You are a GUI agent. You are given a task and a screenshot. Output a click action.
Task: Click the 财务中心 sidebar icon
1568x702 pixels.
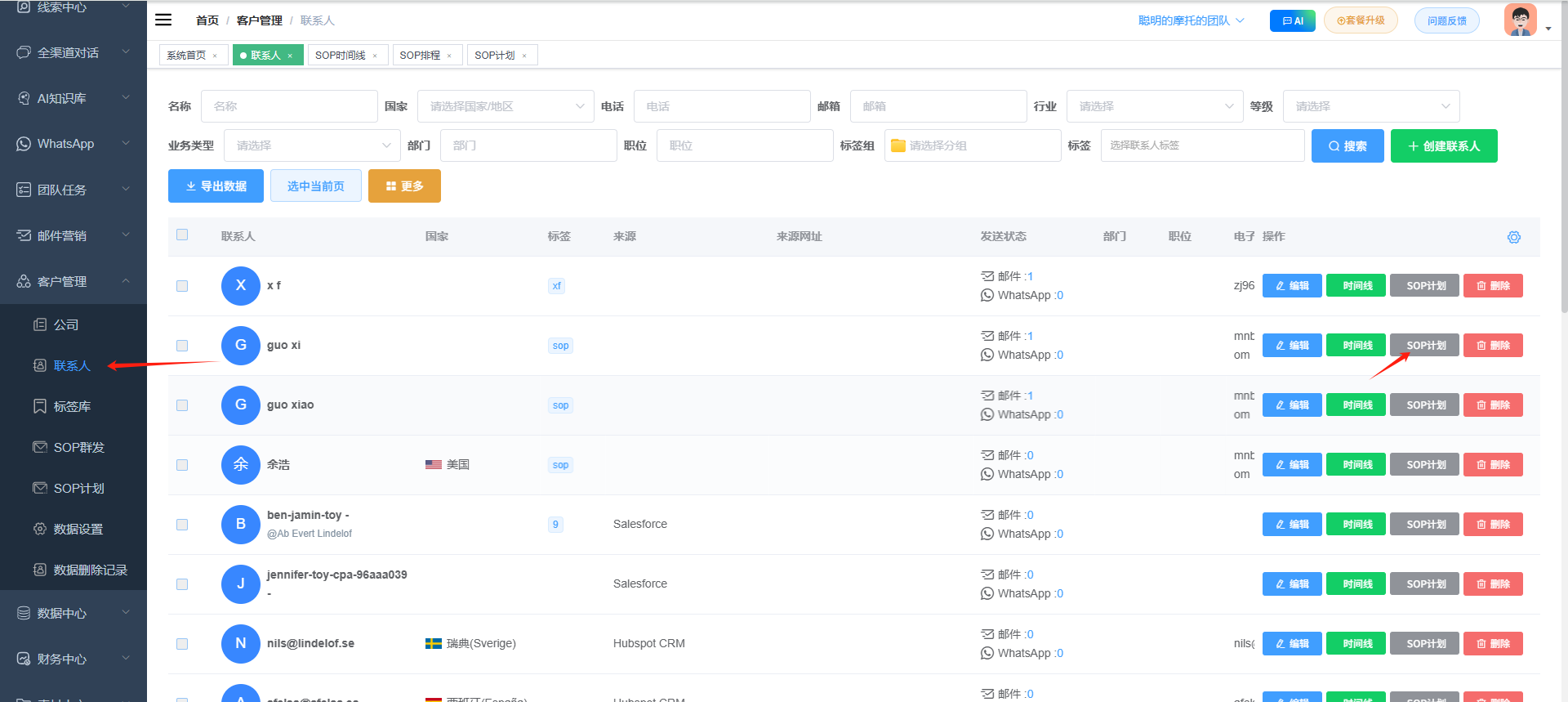tap(24, 659)
